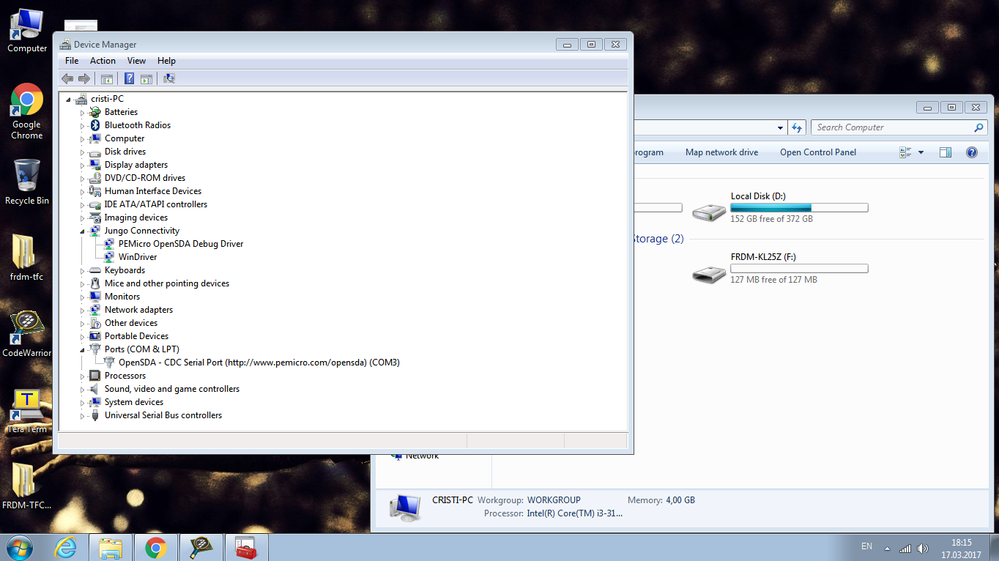Expand the Human Interface Devices category
Image resolution: width=999 pixels, height=561 pixels.
click(82, 192)
